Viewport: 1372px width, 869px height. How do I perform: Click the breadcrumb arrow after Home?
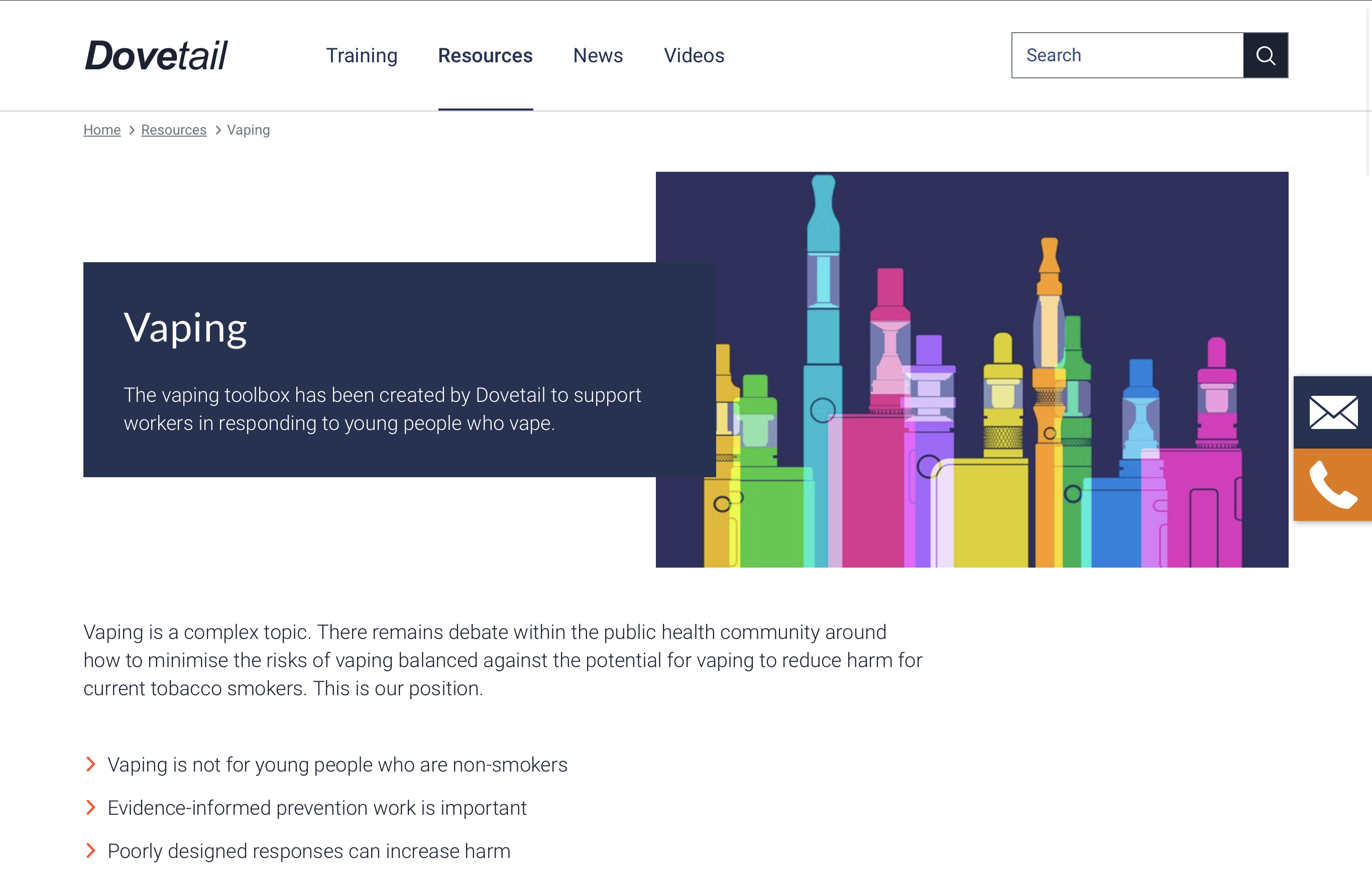131,130
